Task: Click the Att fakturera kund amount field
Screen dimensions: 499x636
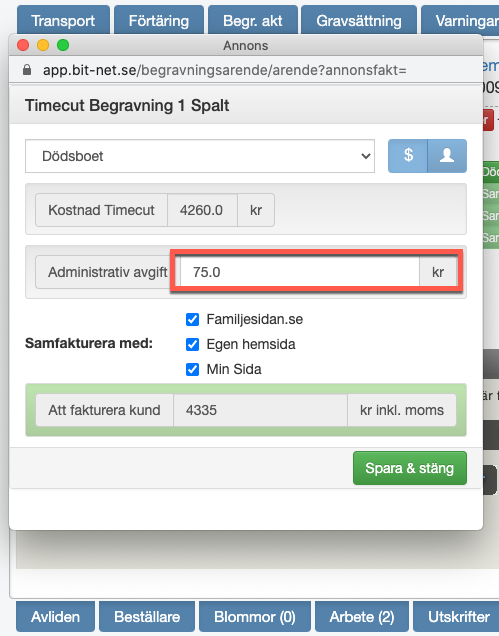Action: [x=260, y=410]
